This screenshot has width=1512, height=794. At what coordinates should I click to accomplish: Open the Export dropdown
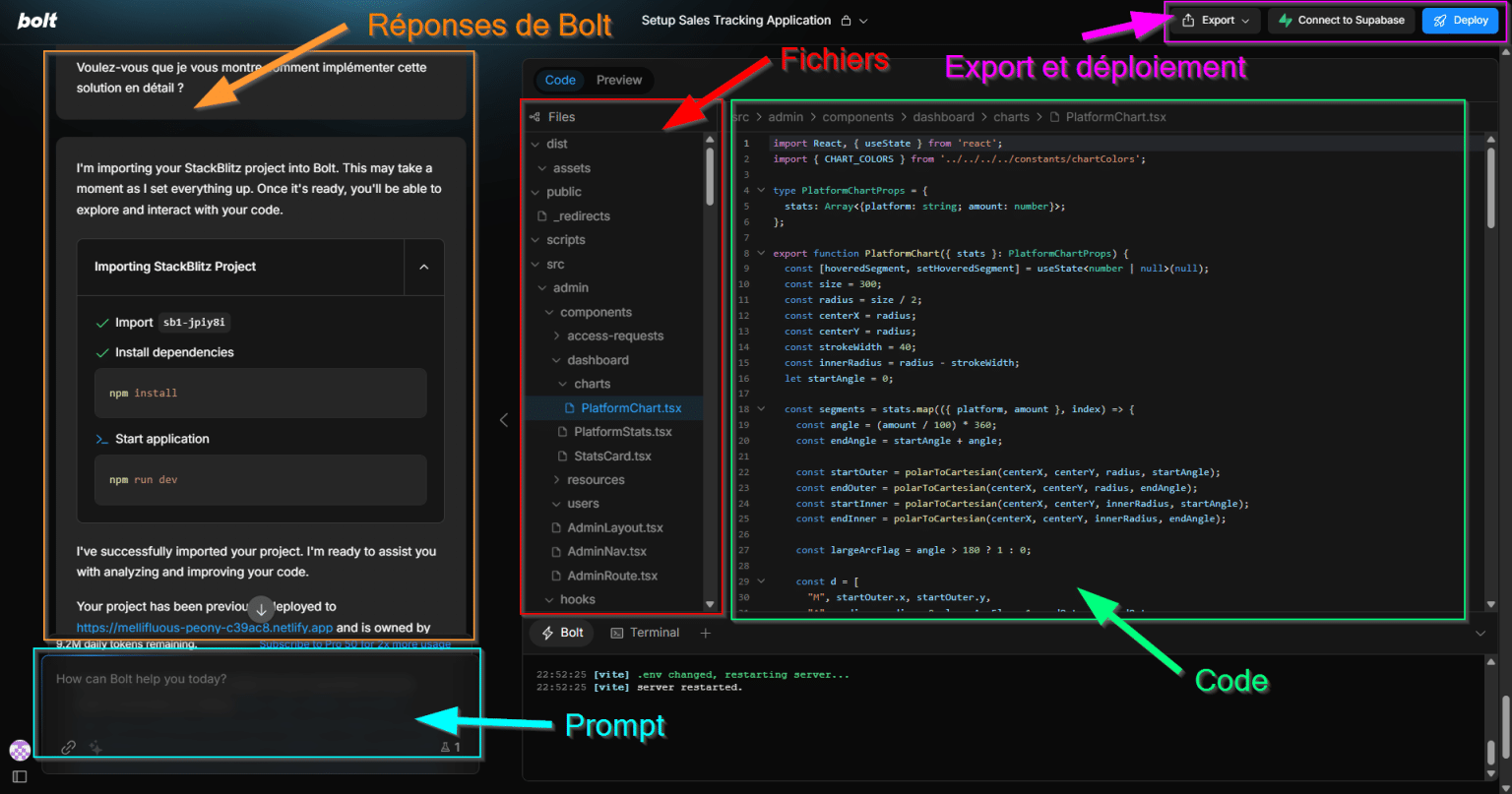1215,20
